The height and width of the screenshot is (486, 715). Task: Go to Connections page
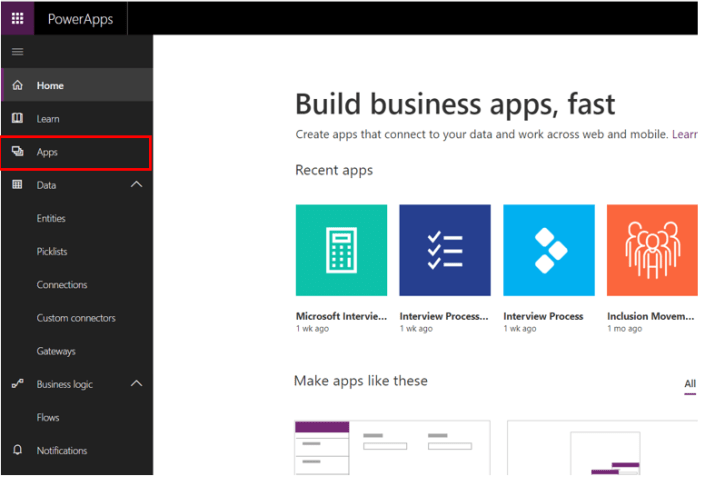[x=62, y=285]
